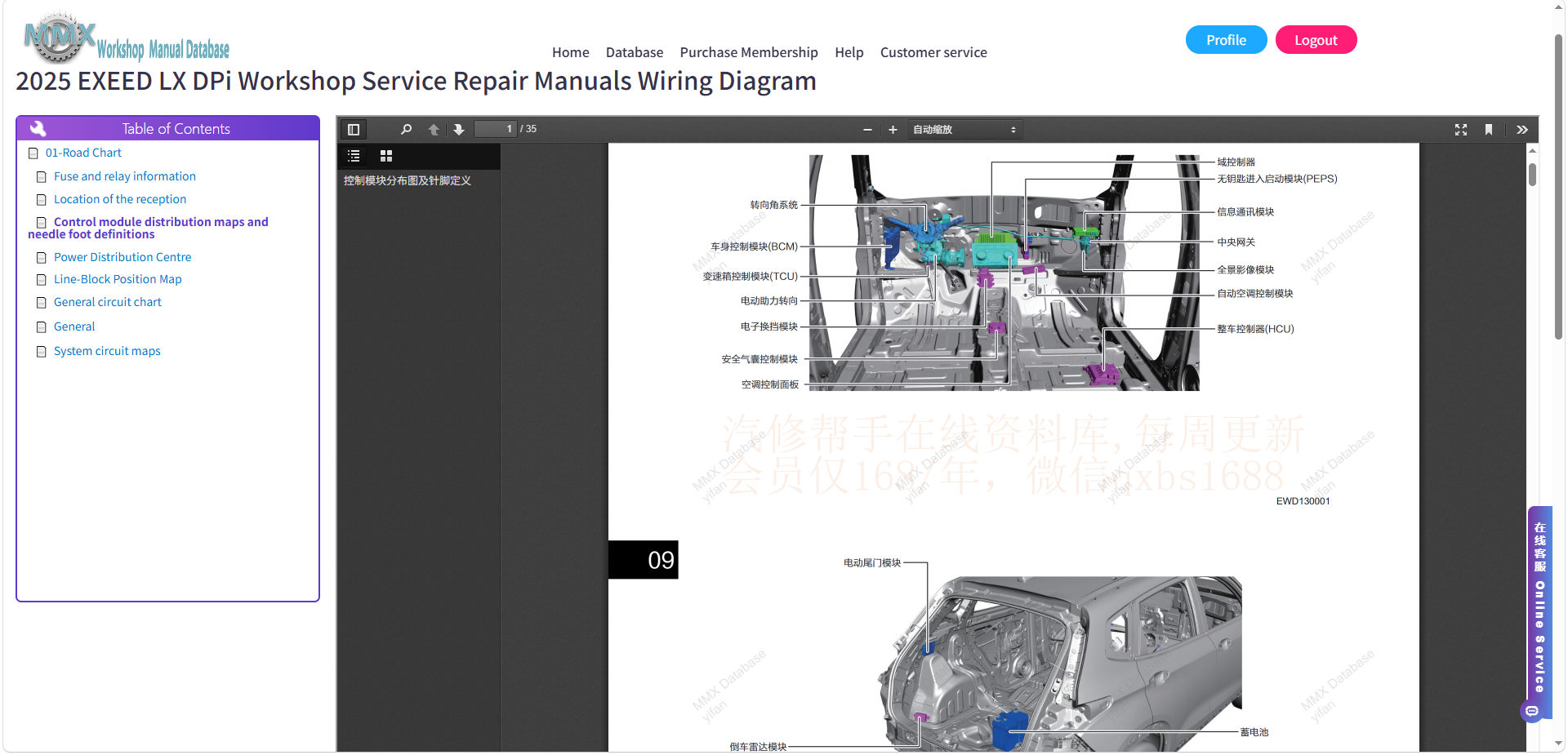This screenshot has height=755, width=1568.
Task: Go to the next PDF page
Action: click(459, 129)
